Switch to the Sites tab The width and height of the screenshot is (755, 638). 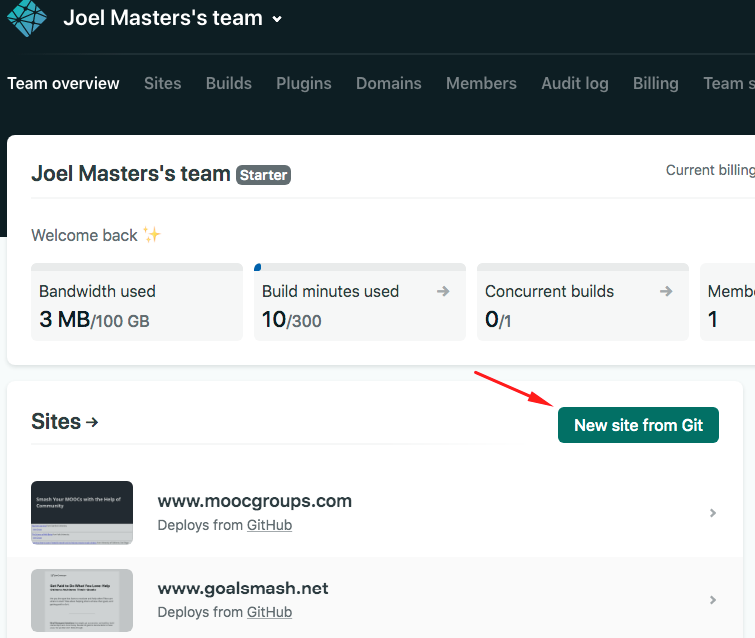pyautogui.click(x=163, y=83)
